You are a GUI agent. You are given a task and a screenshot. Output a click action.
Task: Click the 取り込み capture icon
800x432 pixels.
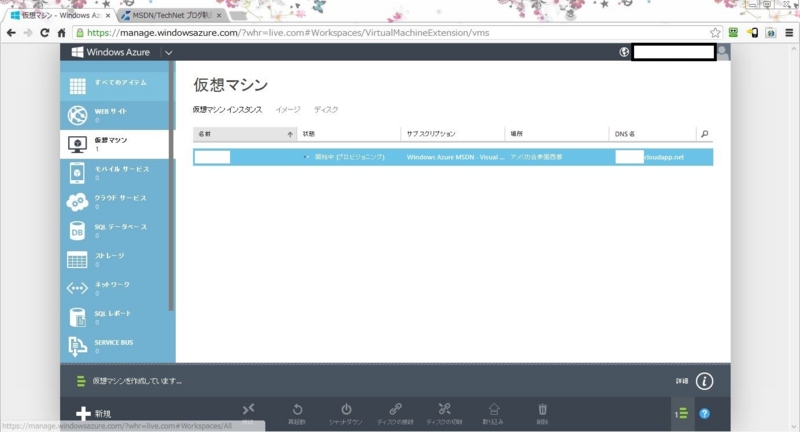click(x=493, y=410)
